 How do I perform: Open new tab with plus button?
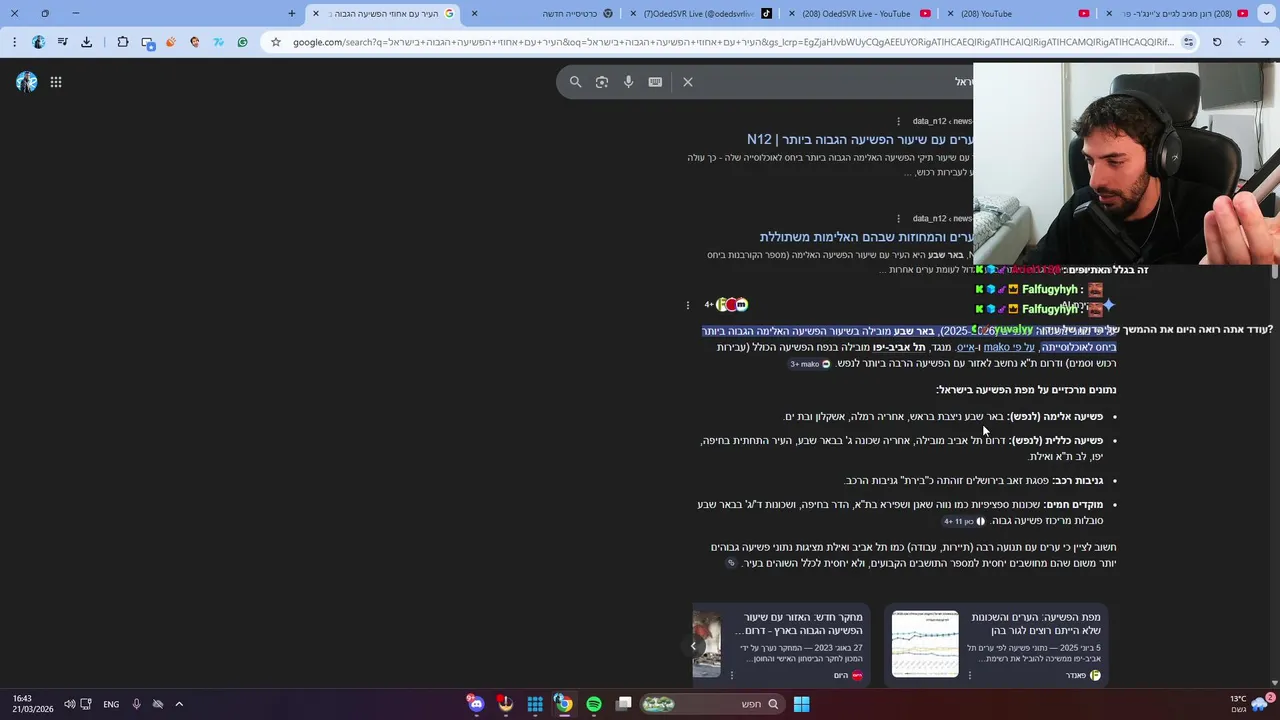pyautogui.click(x=292, y=13)
